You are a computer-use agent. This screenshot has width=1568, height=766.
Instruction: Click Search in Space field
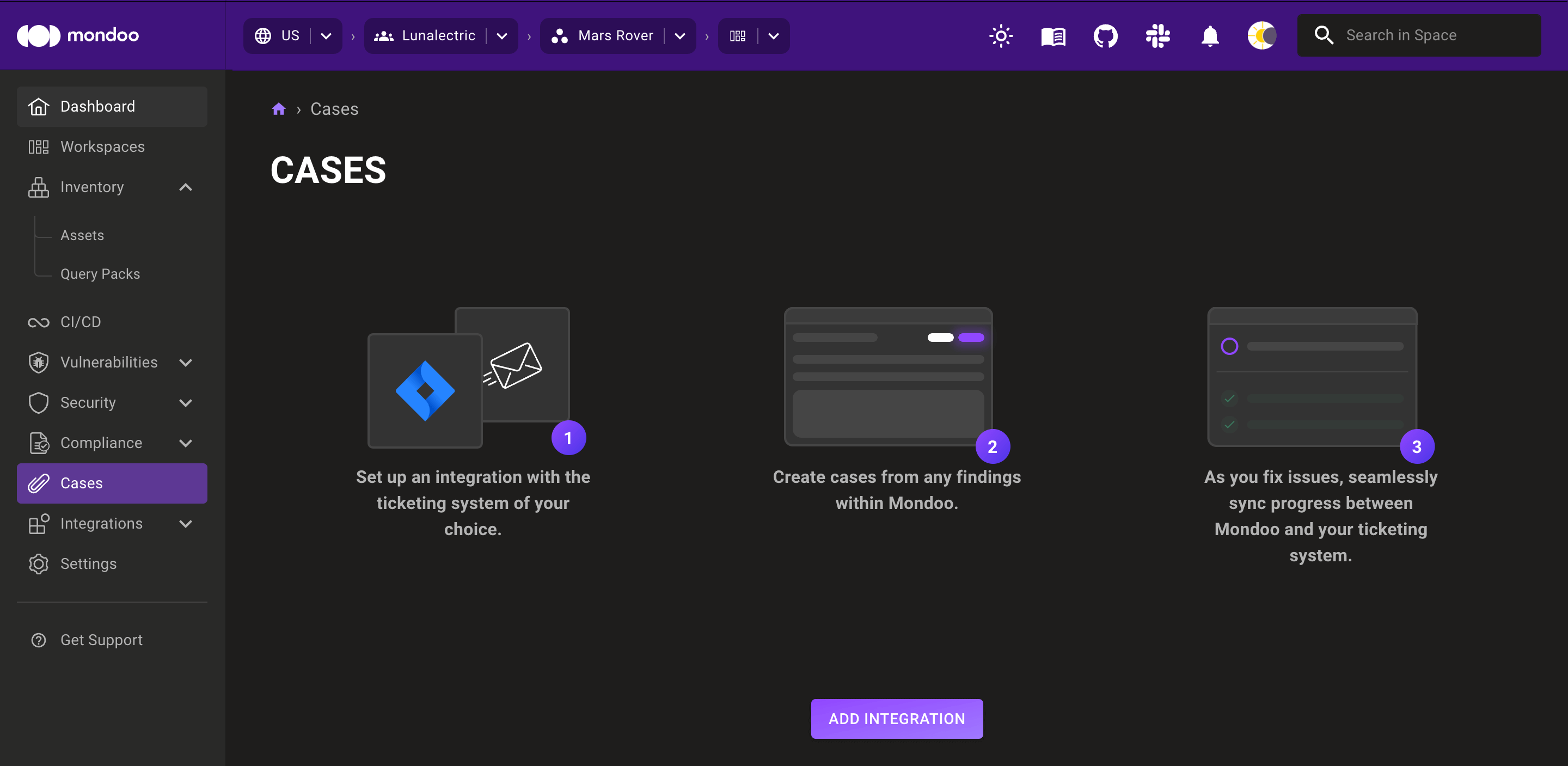coord(1419,35)
